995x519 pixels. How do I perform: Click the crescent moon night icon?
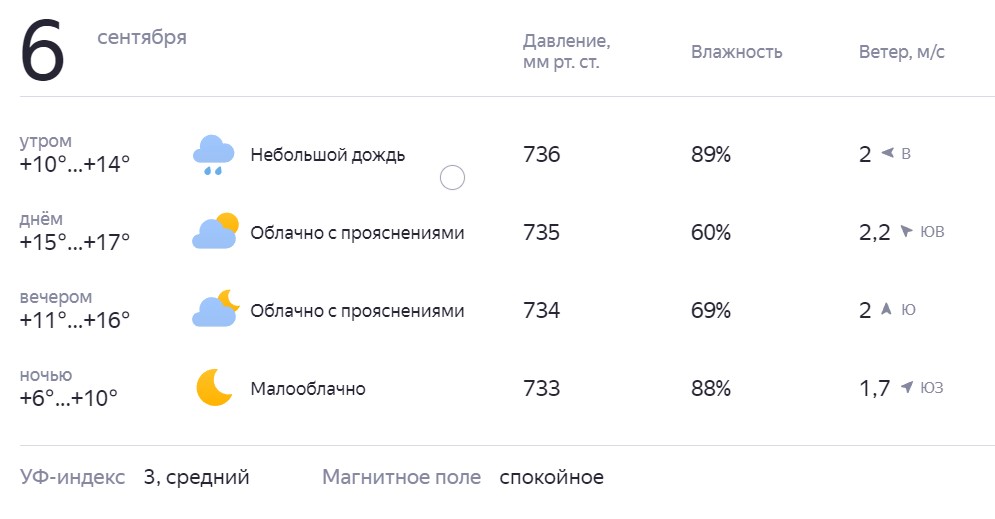pyautogui.click(x=214, y=387)
